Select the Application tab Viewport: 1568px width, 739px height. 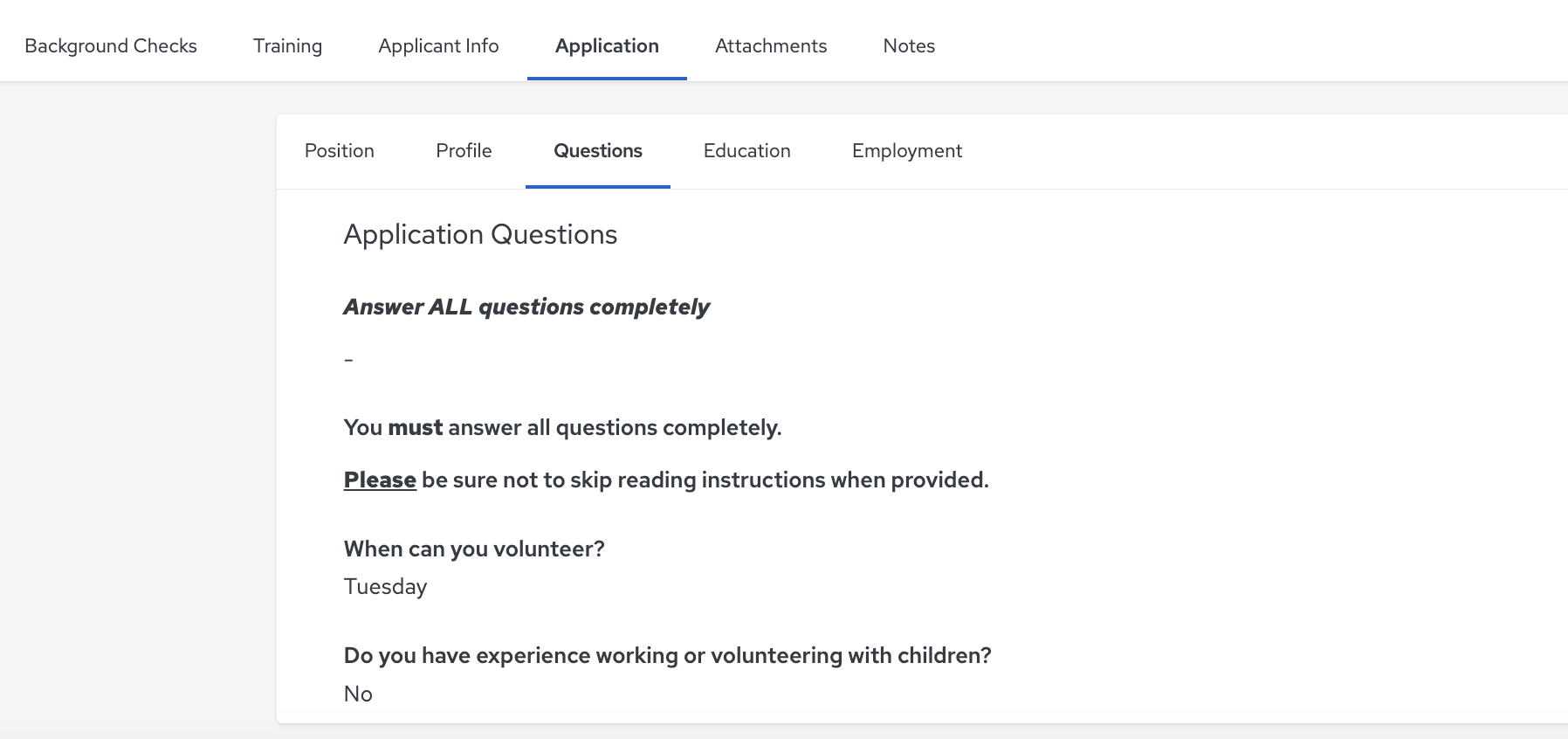click(x=607, y=45)
